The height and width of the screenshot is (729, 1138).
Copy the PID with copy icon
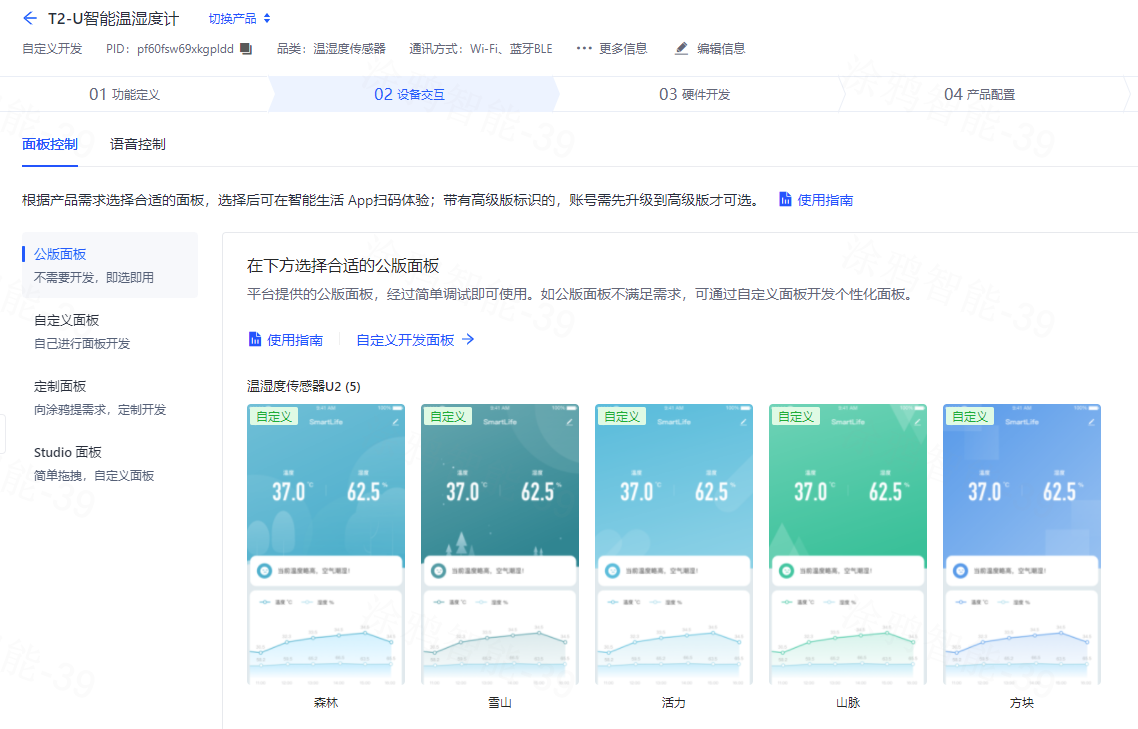pos(246,49)
